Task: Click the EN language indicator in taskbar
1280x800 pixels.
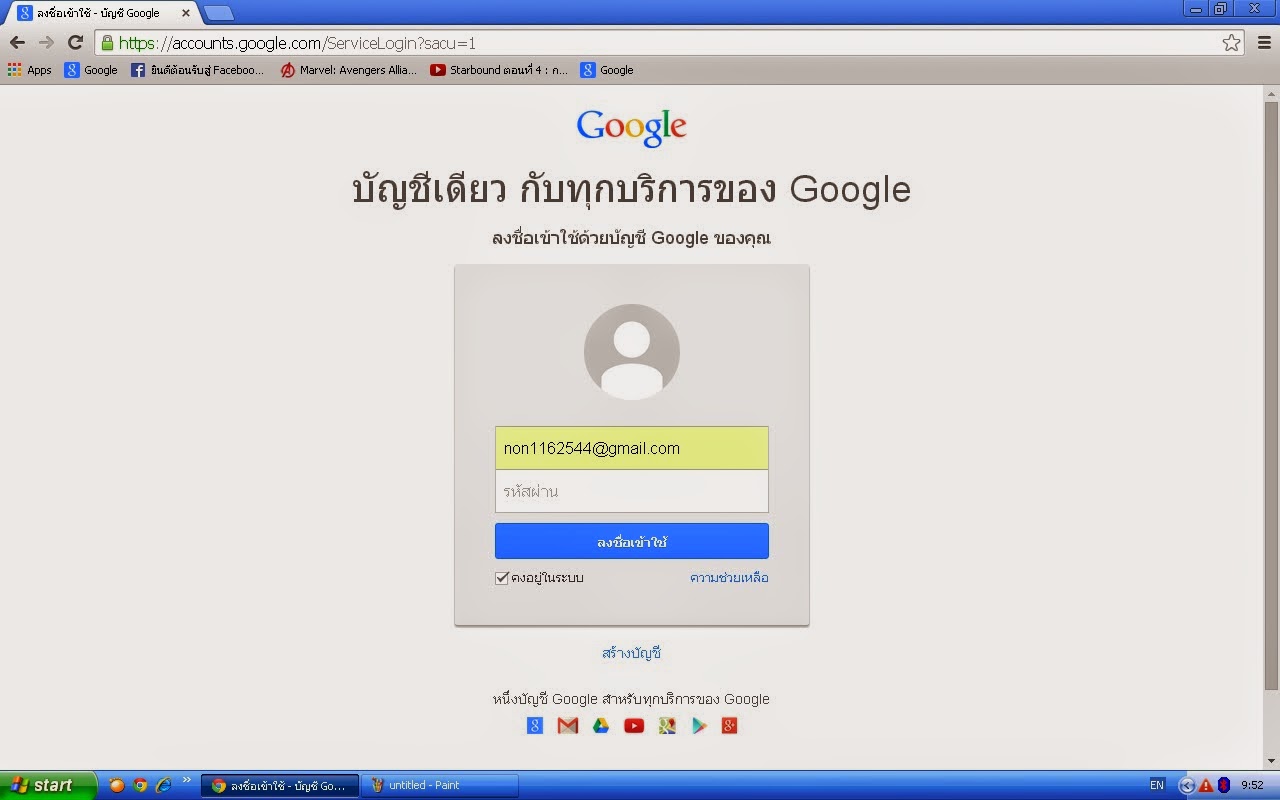Action: [x=1157, y=785]
